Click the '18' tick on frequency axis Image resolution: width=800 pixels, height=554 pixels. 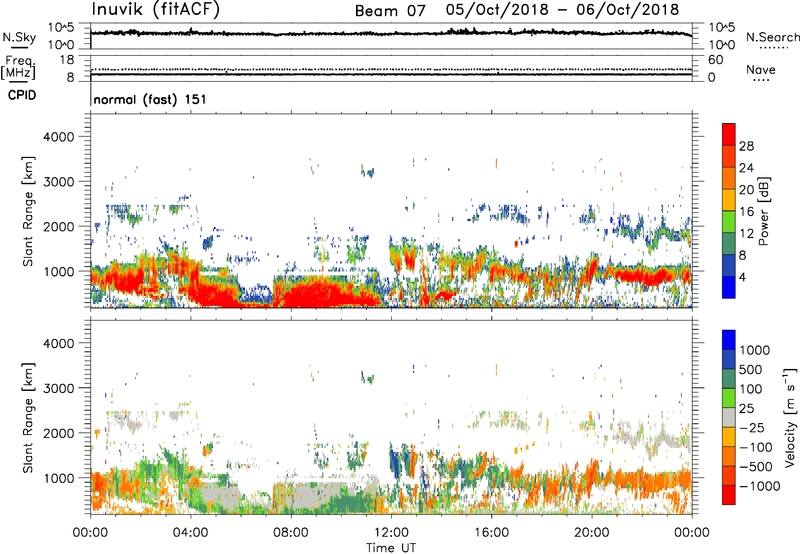click(67, 60)
